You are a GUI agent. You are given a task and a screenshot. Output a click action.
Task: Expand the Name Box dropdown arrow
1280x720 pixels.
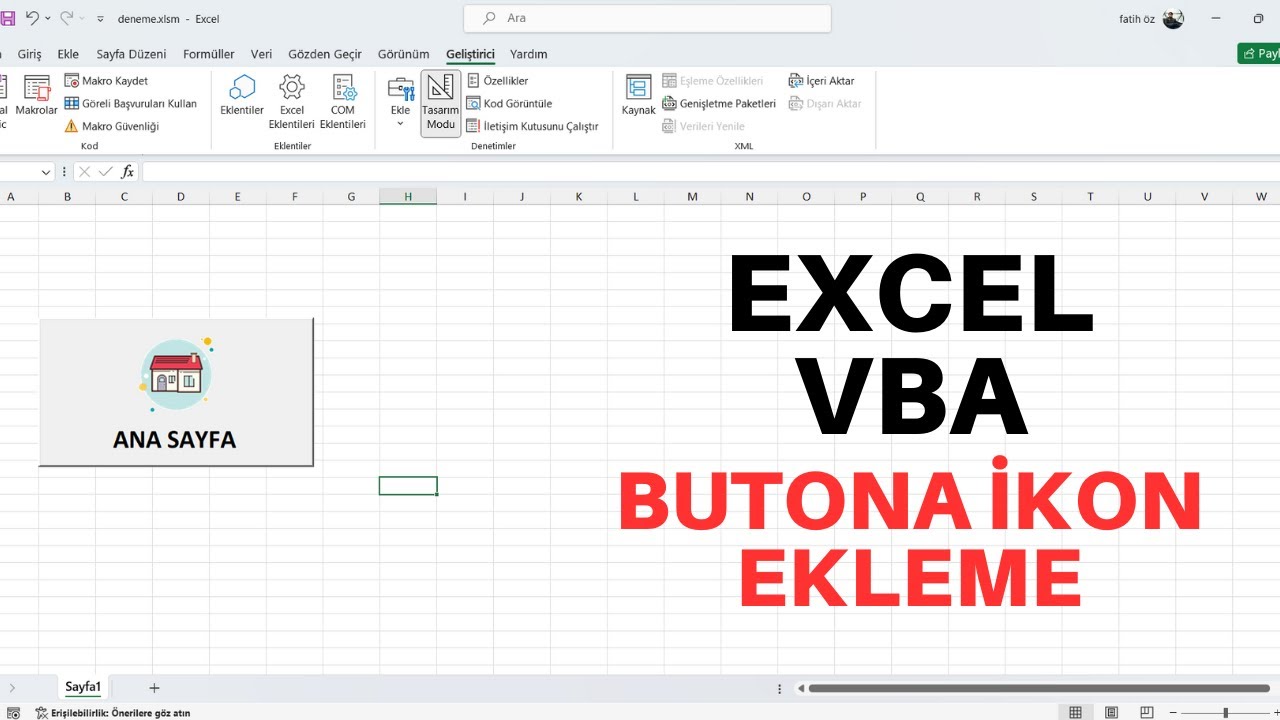pos(46,172)
